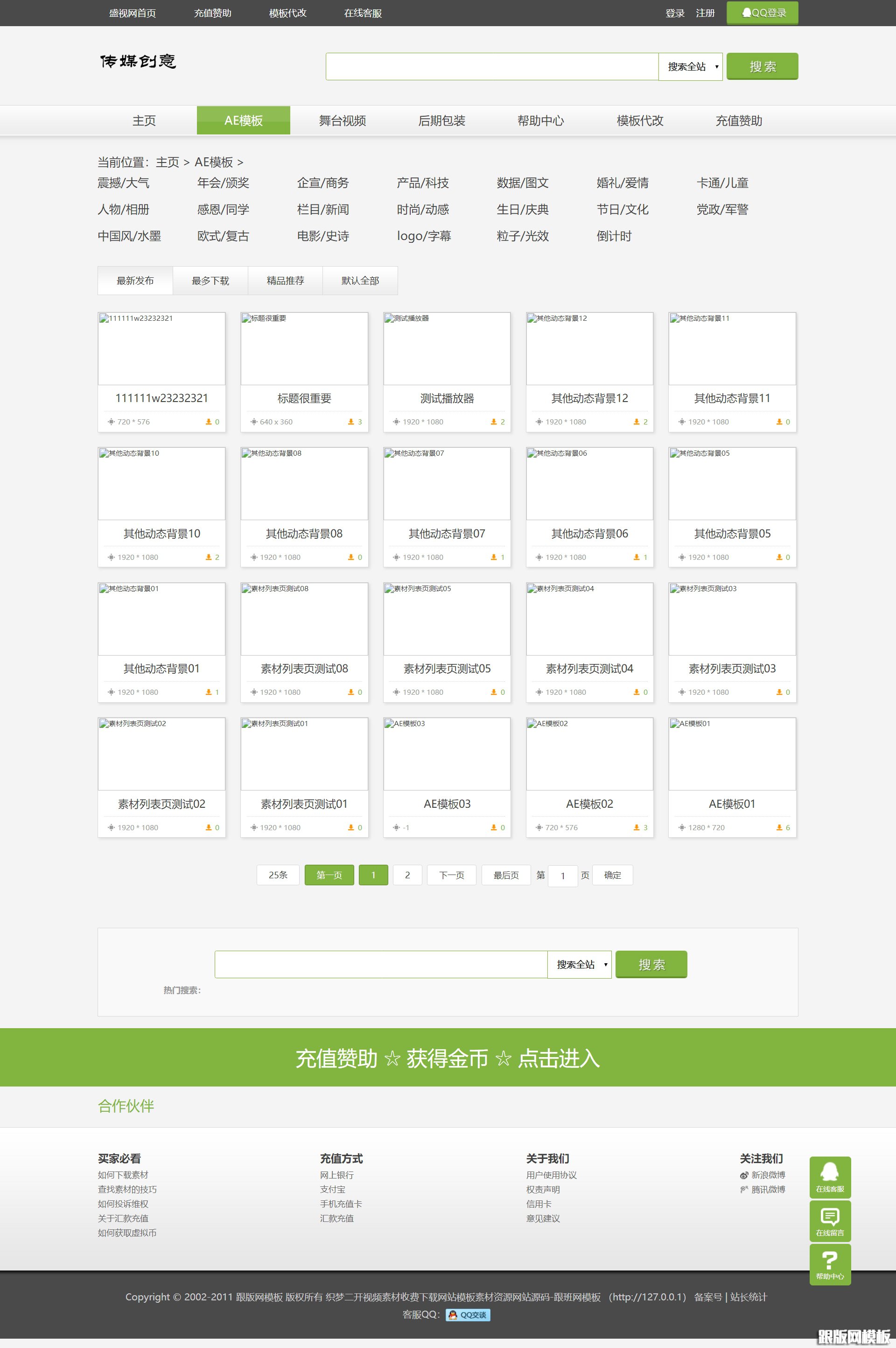Click the QQ交谈 chat icon in the footer
This screenshot has height=1348, width=896.
467,1315
